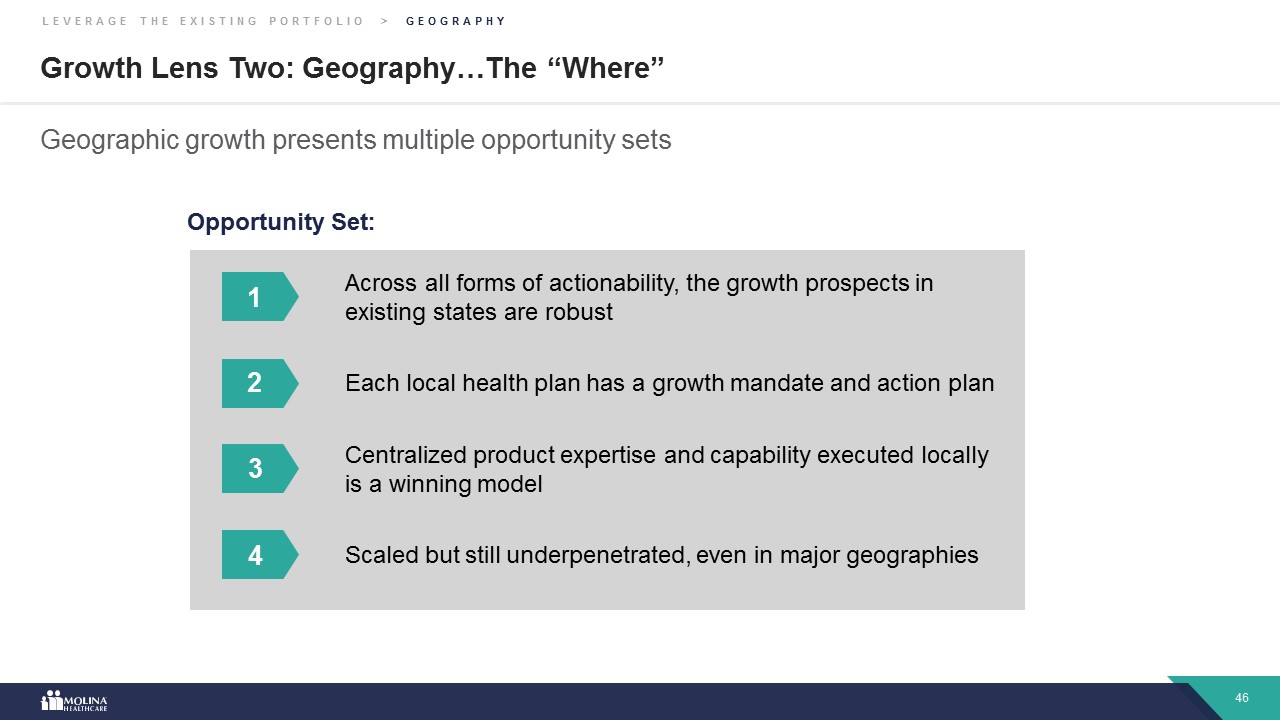Click the 'Geographic growth presents' subtitle text
1280x720 pixels.
click(x=355, y=140)
